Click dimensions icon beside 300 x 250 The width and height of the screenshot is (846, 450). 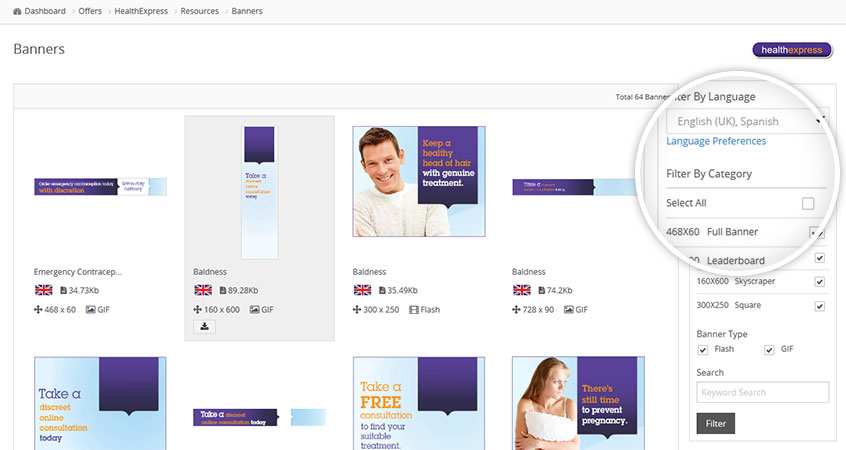pos(357,310)
